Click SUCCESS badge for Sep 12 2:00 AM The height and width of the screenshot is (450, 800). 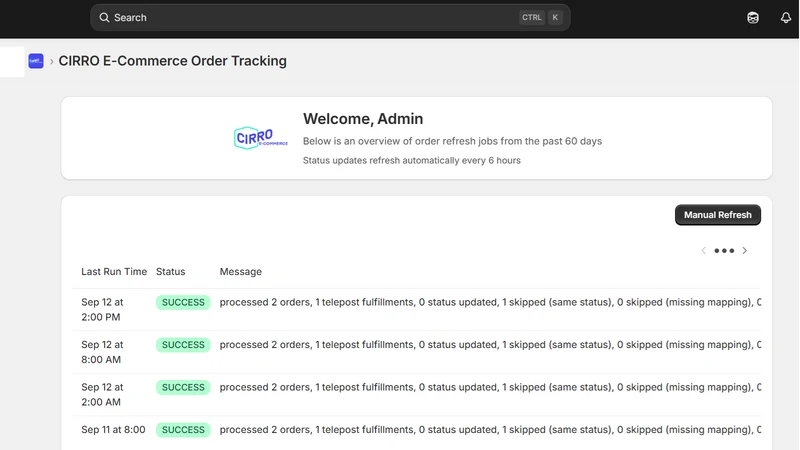[183, 387]
